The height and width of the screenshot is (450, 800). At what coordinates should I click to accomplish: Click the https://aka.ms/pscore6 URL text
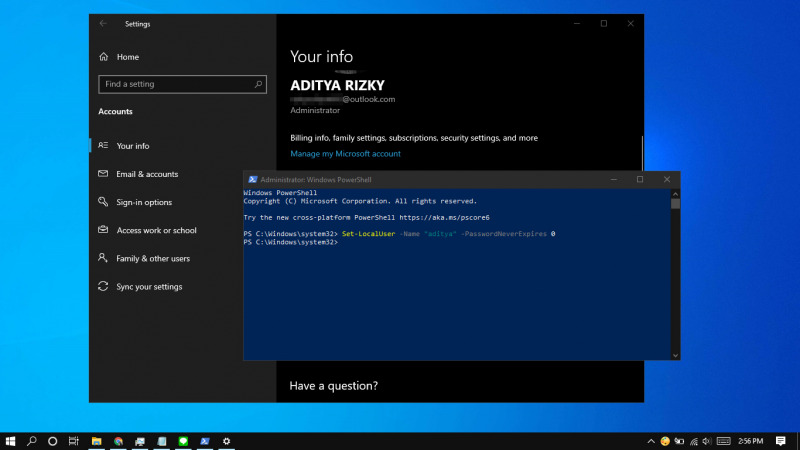point(444,217)
